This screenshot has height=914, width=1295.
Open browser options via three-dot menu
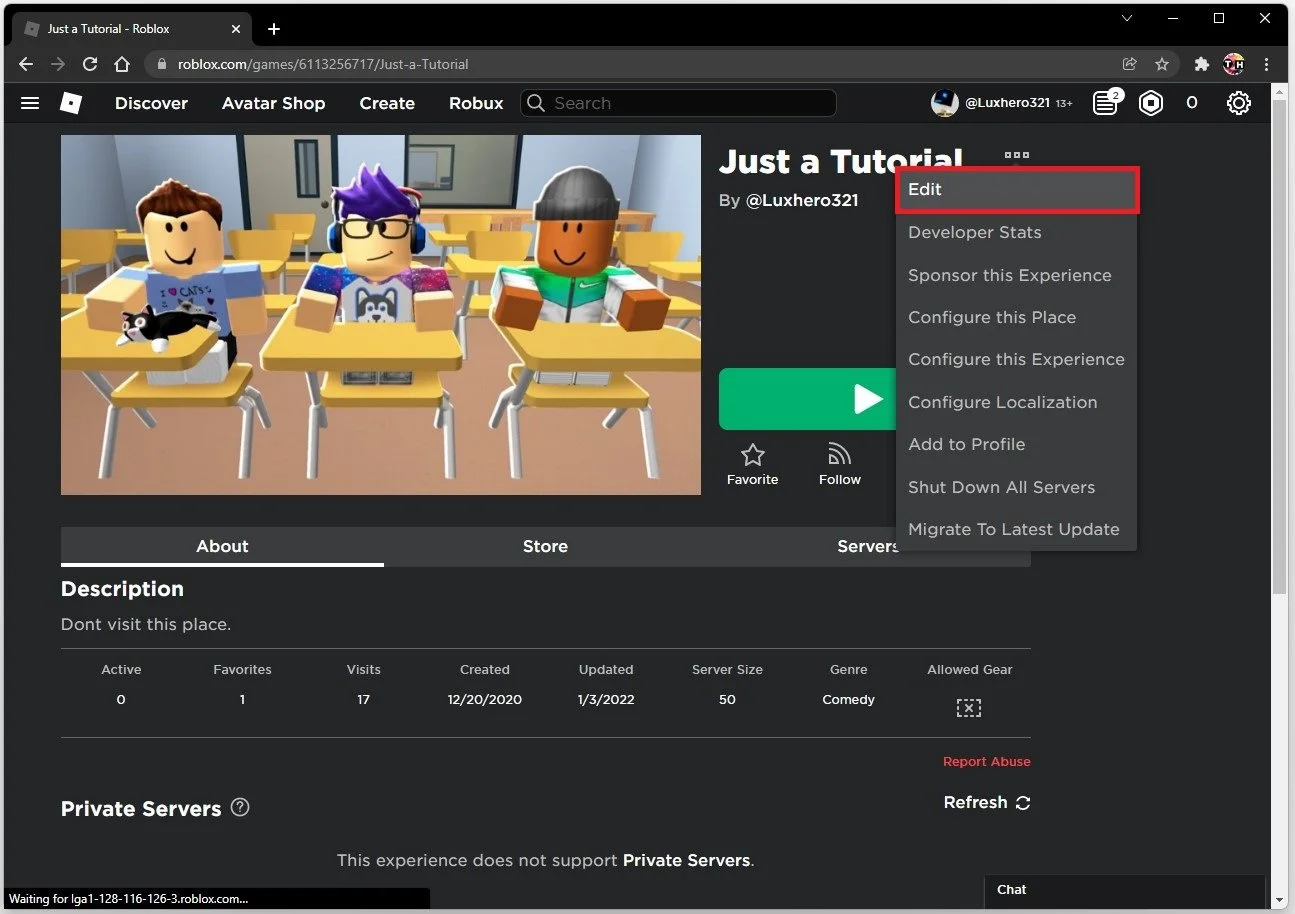pyautogui.click(x=1266, y=63)
